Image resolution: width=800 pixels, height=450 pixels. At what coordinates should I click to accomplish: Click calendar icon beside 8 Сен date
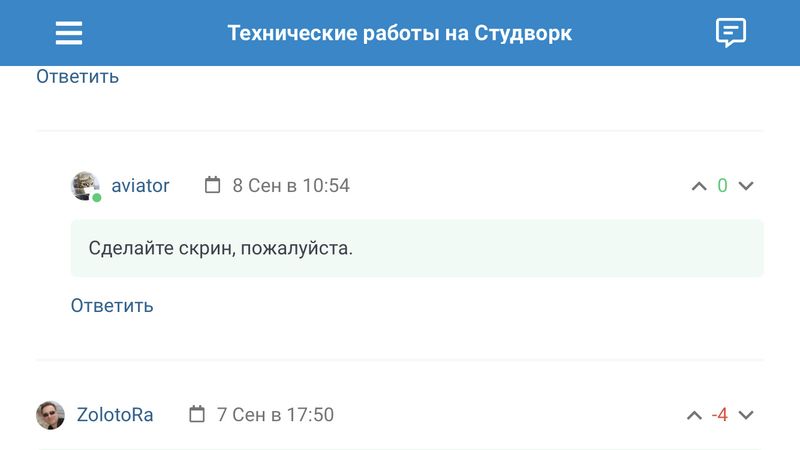[x=212, y=185]
